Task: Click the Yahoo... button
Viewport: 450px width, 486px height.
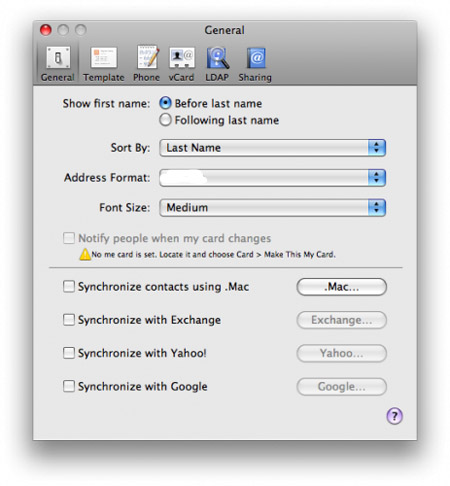Action: pos(342,353)
